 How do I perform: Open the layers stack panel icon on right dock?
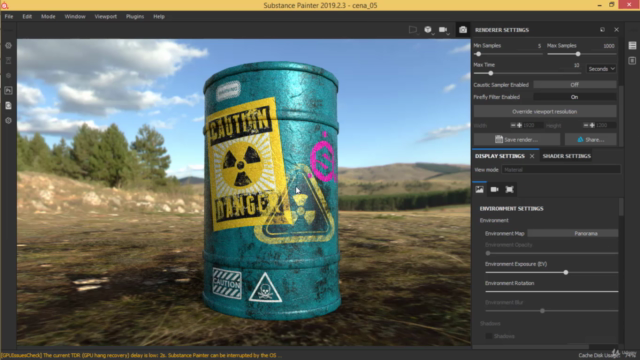coord(632,46)
